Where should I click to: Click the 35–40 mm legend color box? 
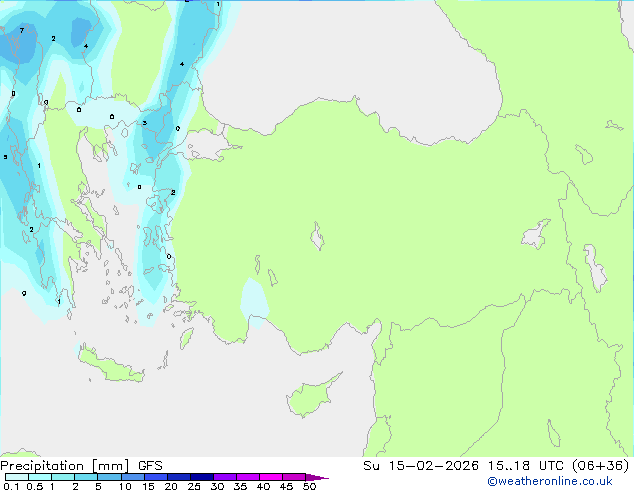tap(248, 477)
